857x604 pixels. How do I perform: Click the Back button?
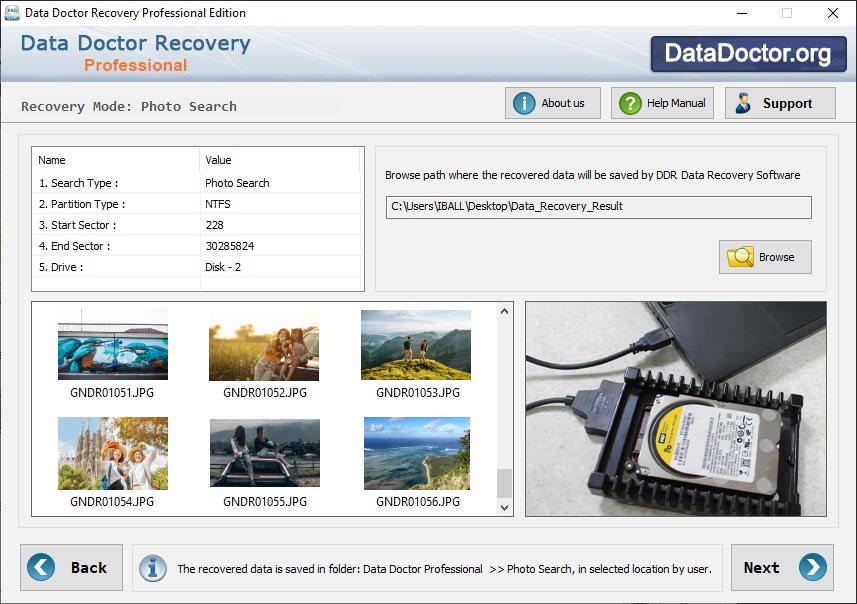pyautogui.click(x=71, y=568)
